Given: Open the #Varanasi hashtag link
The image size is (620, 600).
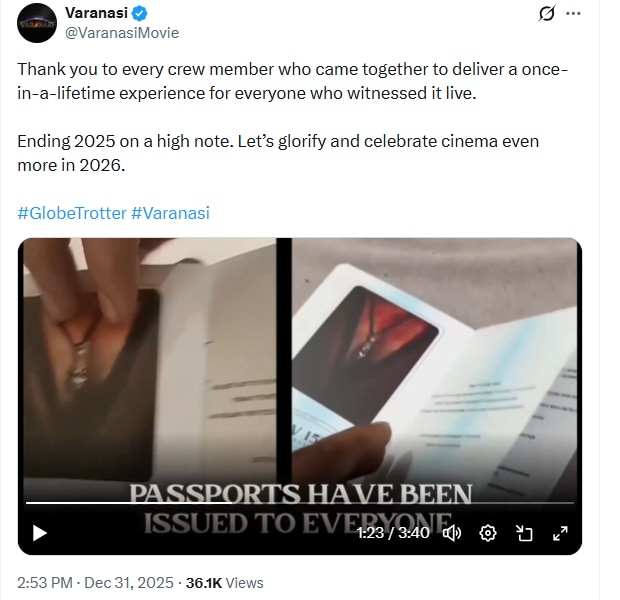Looking at the screenshot, I should click(x=170, y=213).
